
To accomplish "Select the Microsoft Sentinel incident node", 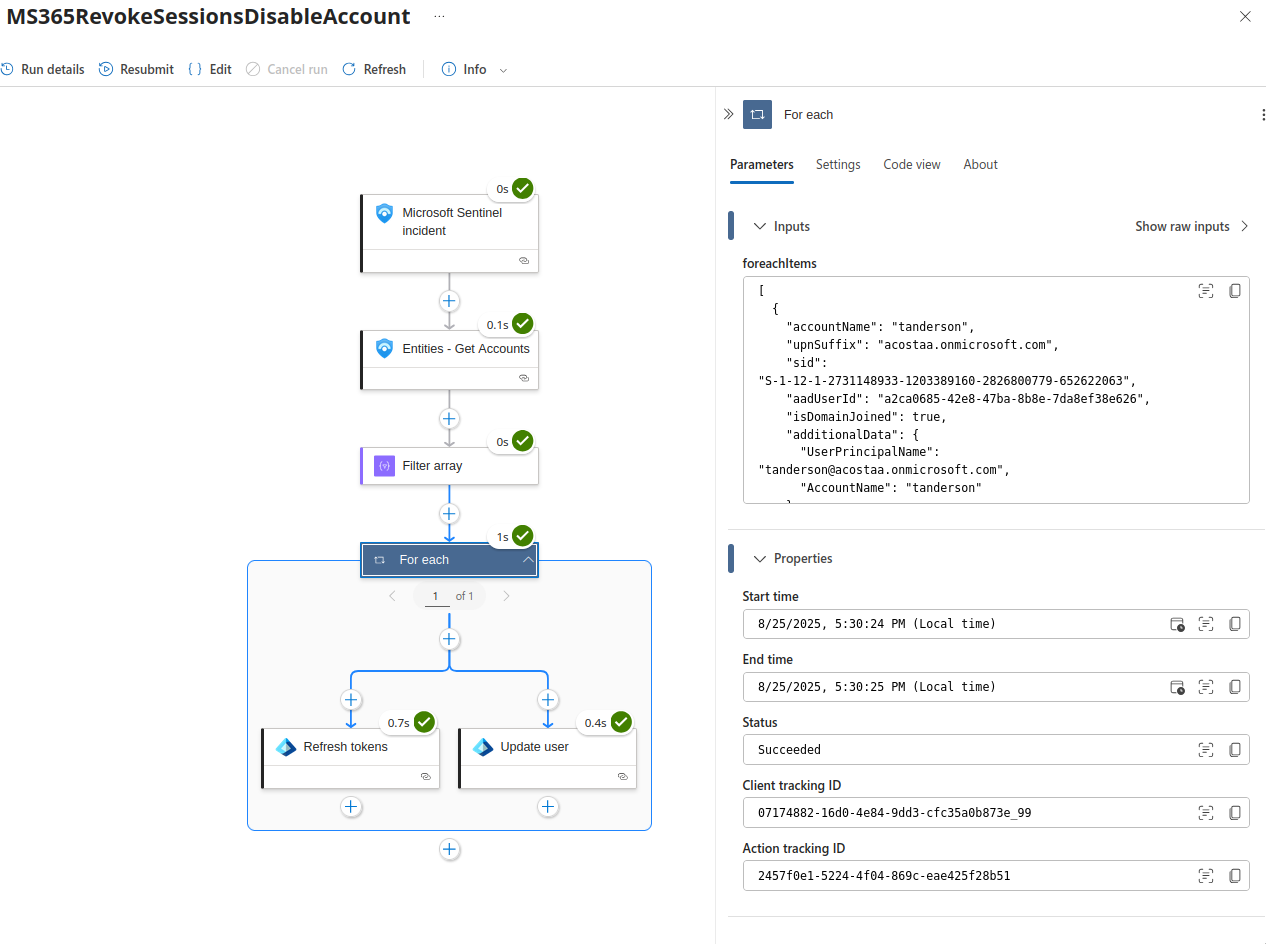I will pos(449,232).
